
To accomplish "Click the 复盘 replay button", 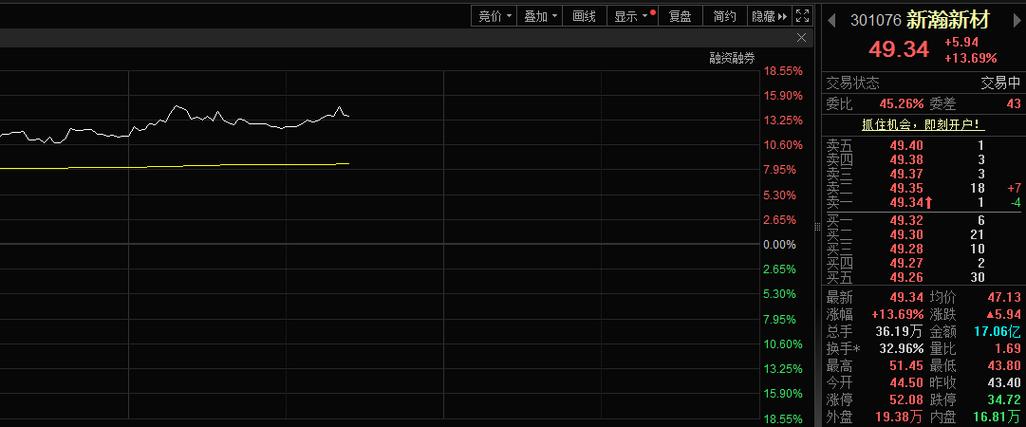I will click(679, 16).
